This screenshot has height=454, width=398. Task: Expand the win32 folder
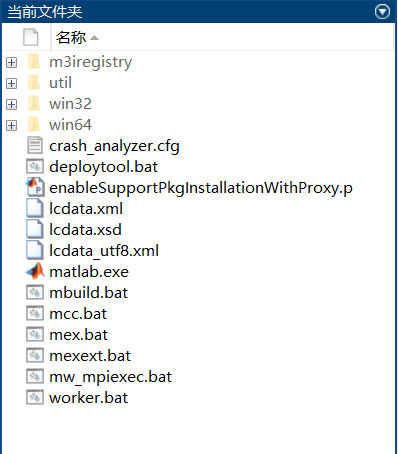coord(12,104)
